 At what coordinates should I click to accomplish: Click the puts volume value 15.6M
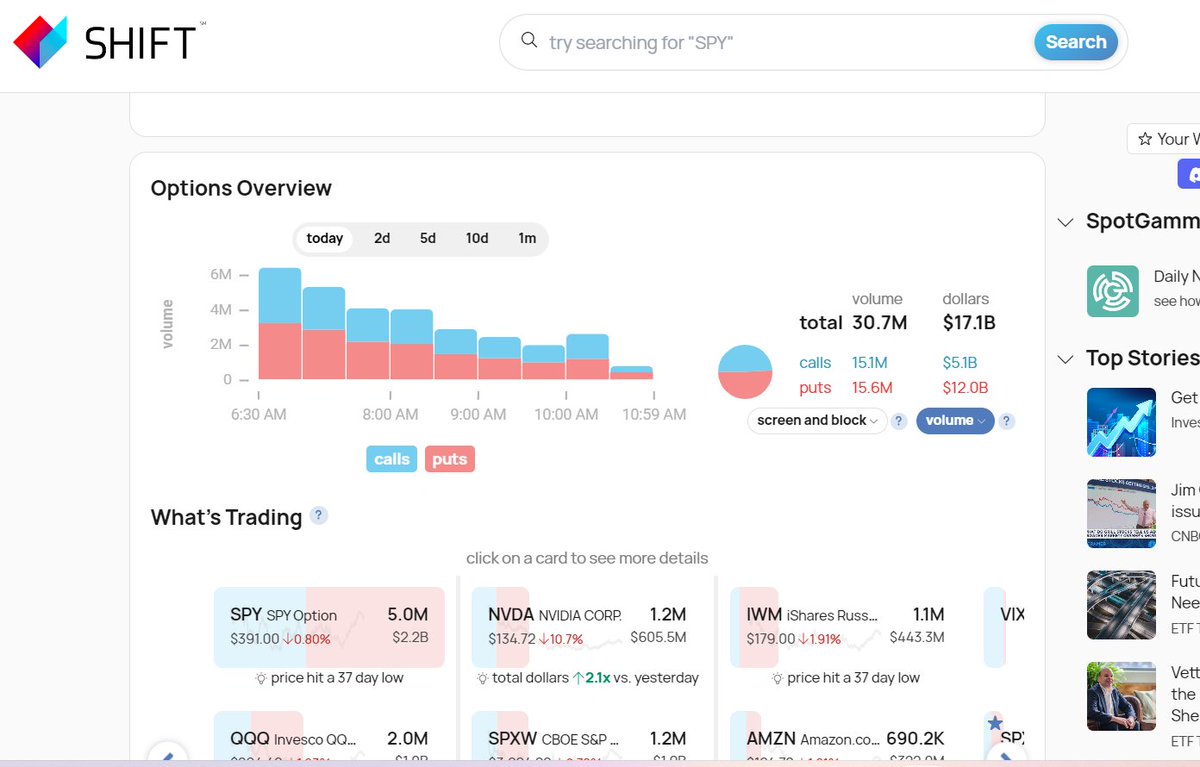872,388
